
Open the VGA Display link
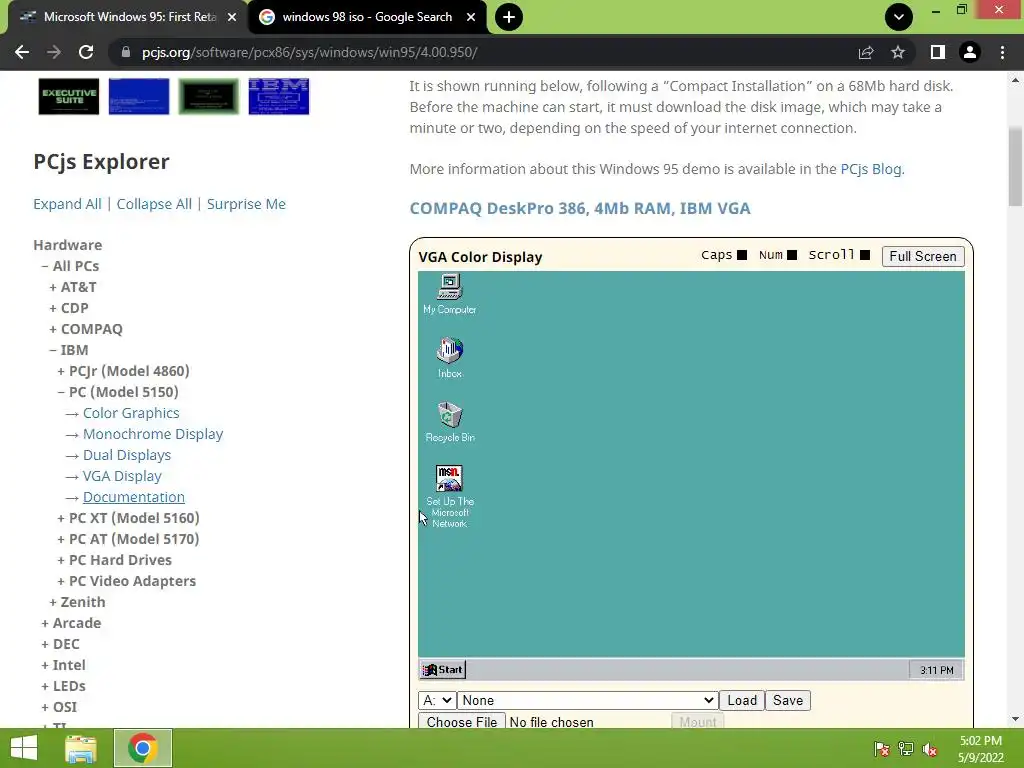point(122,476)
